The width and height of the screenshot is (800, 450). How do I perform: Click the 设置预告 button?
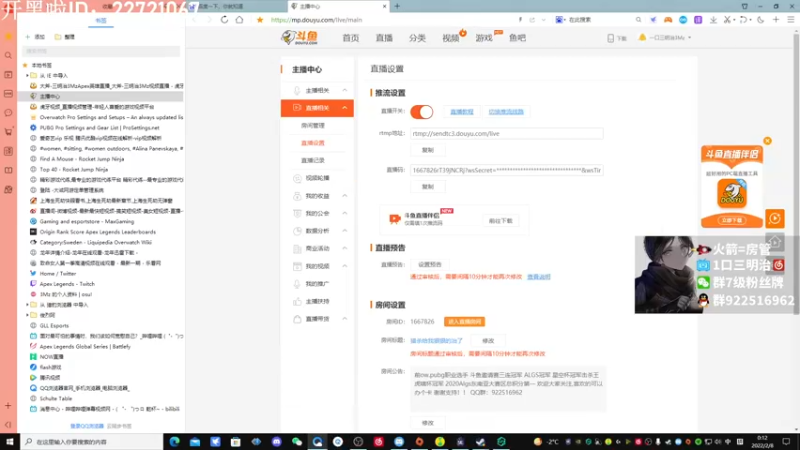(x=430, y=264)
